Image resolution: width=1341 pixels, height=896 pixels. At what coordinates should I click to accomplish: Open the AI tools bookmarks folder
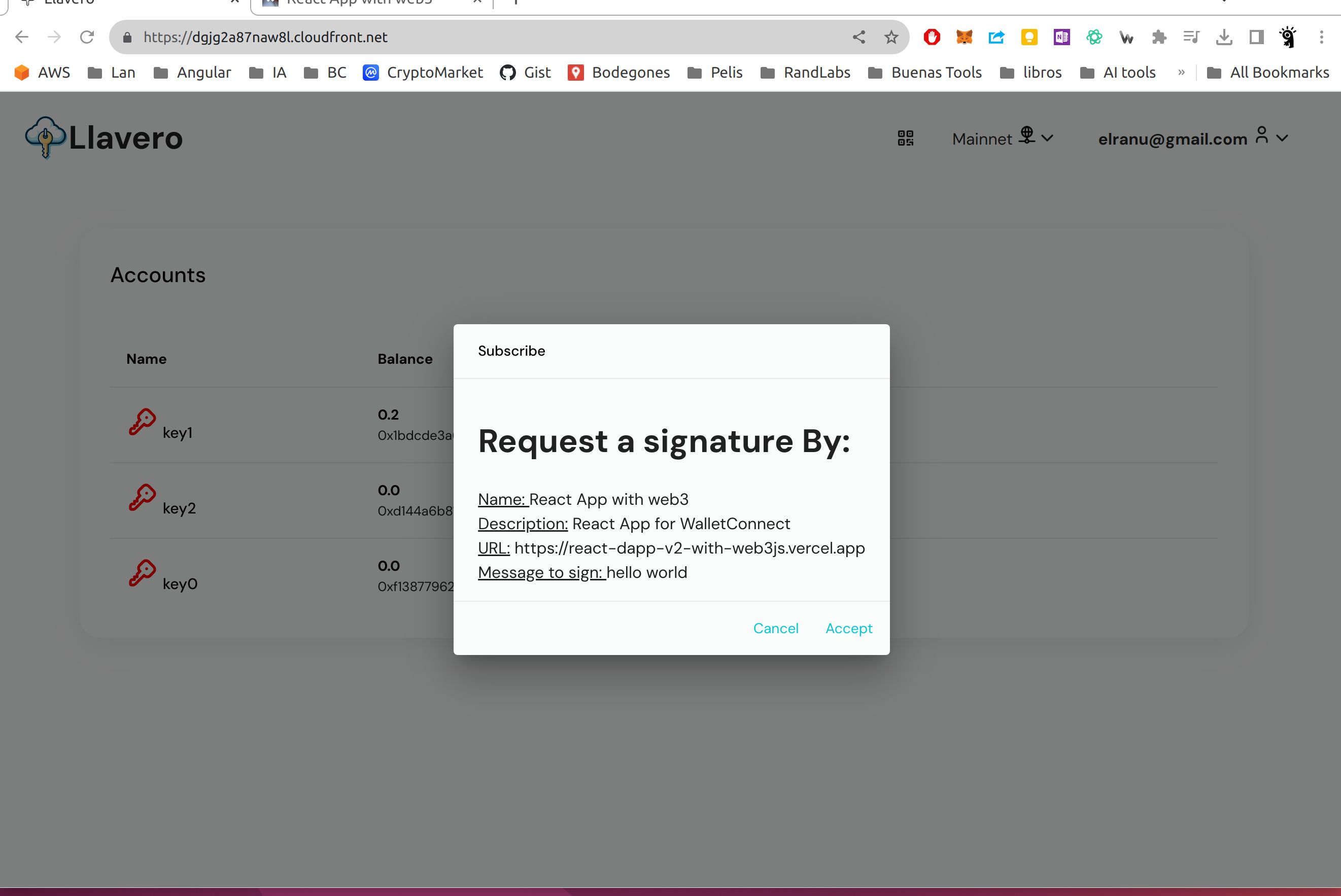click(1118, 73)
